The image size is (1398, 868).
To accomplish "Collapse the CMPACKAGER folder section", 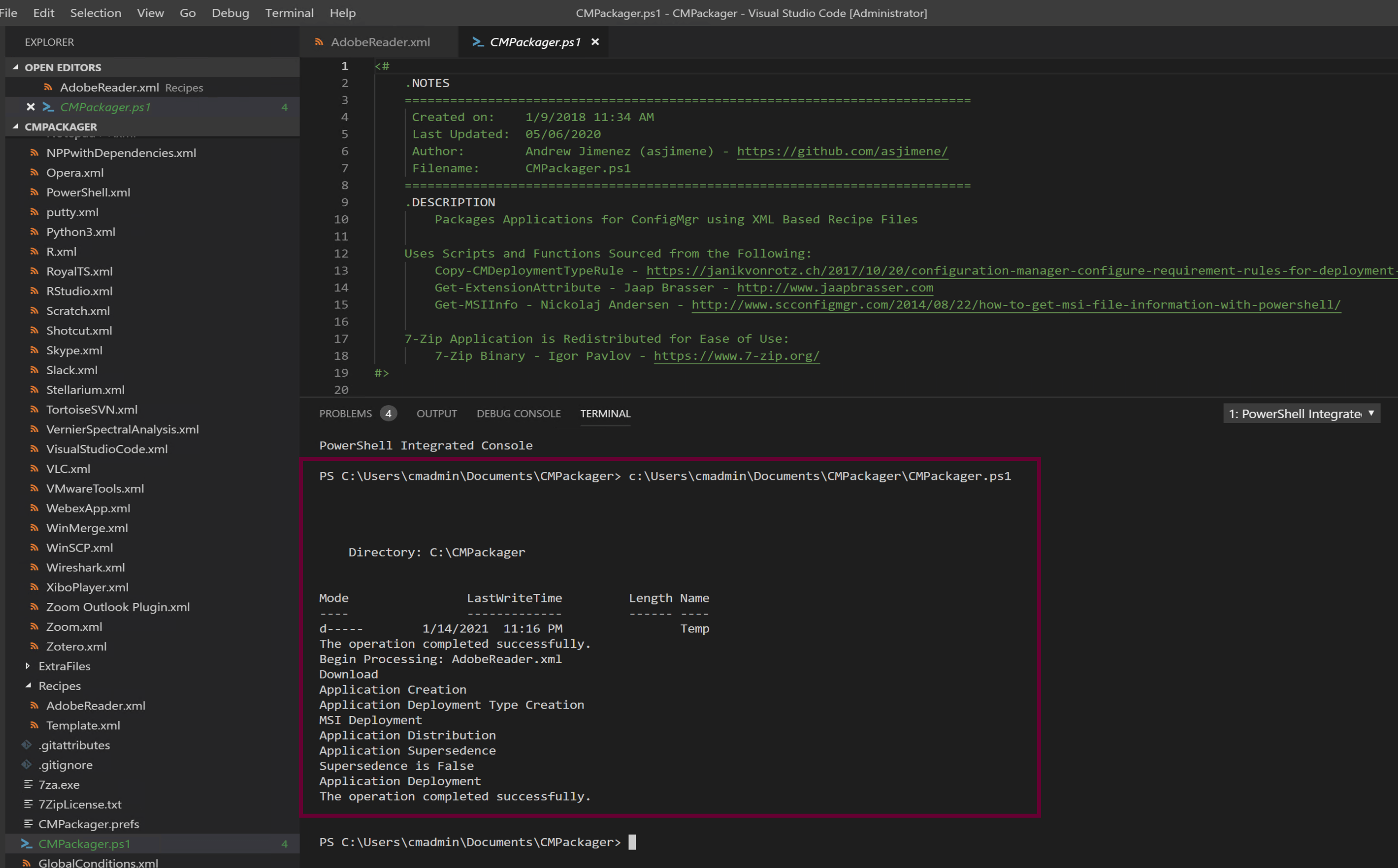I will coord(15,126).
